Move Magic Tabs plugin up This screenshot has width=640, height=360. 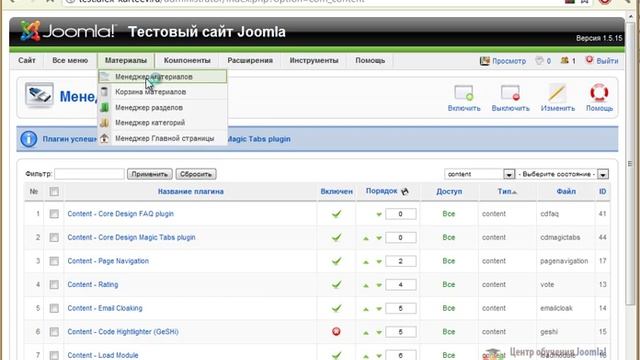point(366,238)
